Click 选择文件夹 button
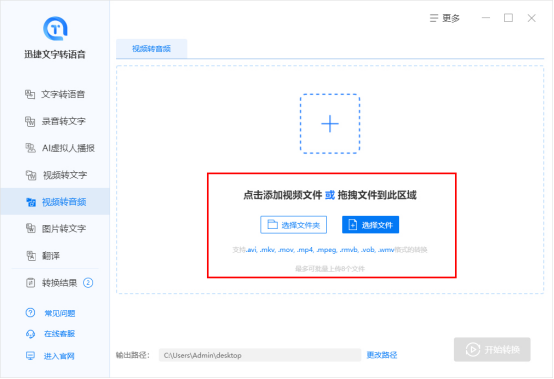This screenshot has width=554, height=379. click(294, 225)
